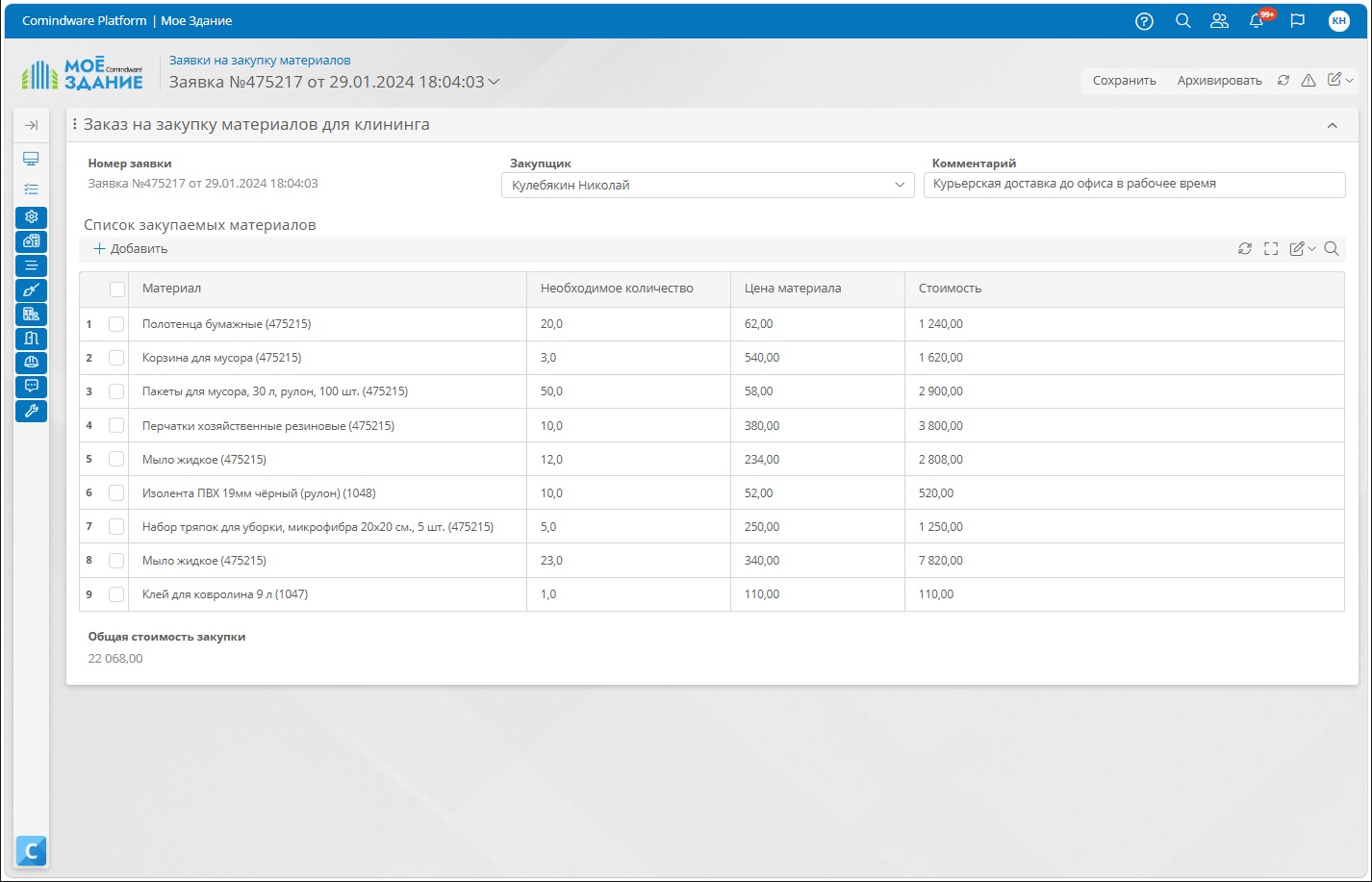The width and height of the screenshot is (1372, 882).
Task: Open the wrench maintenance section in sidebar
Action: (31, 411)
